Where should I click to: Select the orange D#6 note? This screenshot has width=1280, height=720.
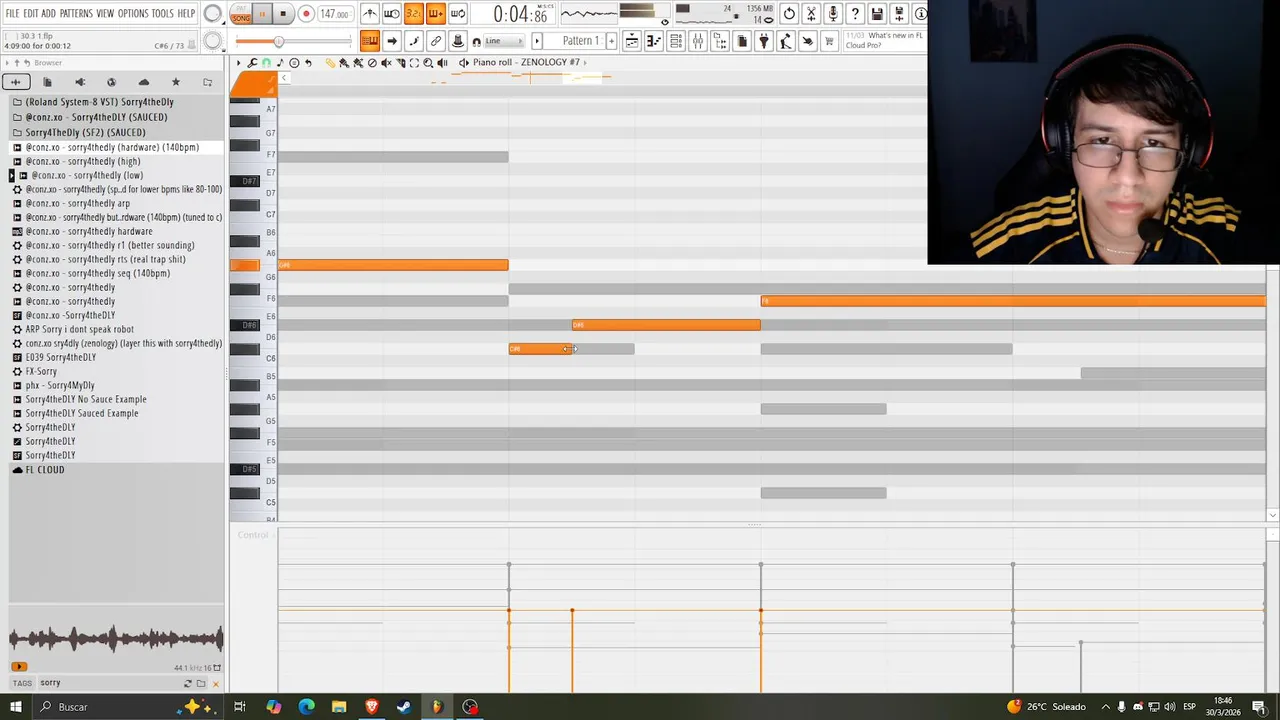click(x=666, y=325)
